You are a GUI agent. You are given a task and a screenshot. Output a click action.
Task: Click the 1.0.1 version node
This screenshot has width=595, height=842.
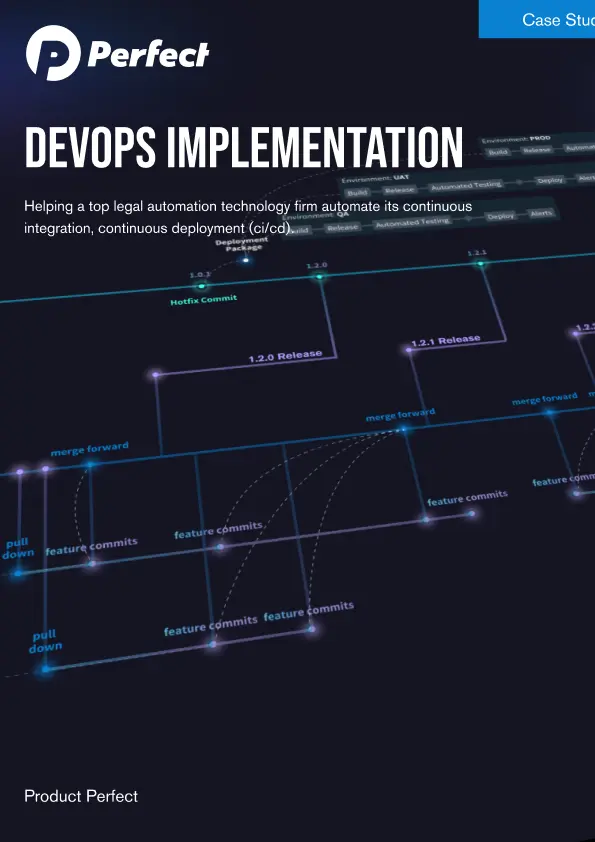202,286
